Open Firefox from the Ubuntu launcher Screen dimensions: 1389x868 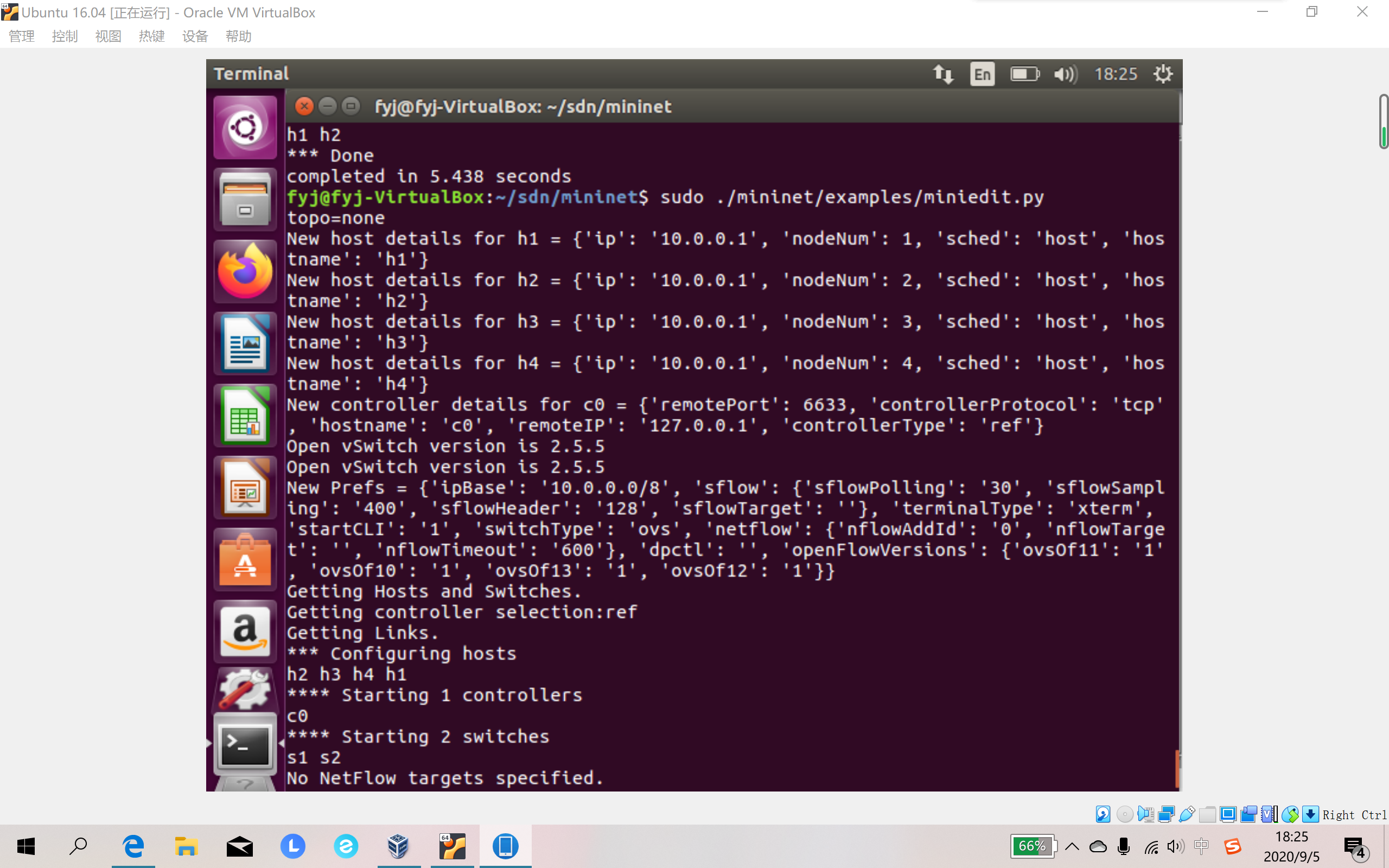245,272
